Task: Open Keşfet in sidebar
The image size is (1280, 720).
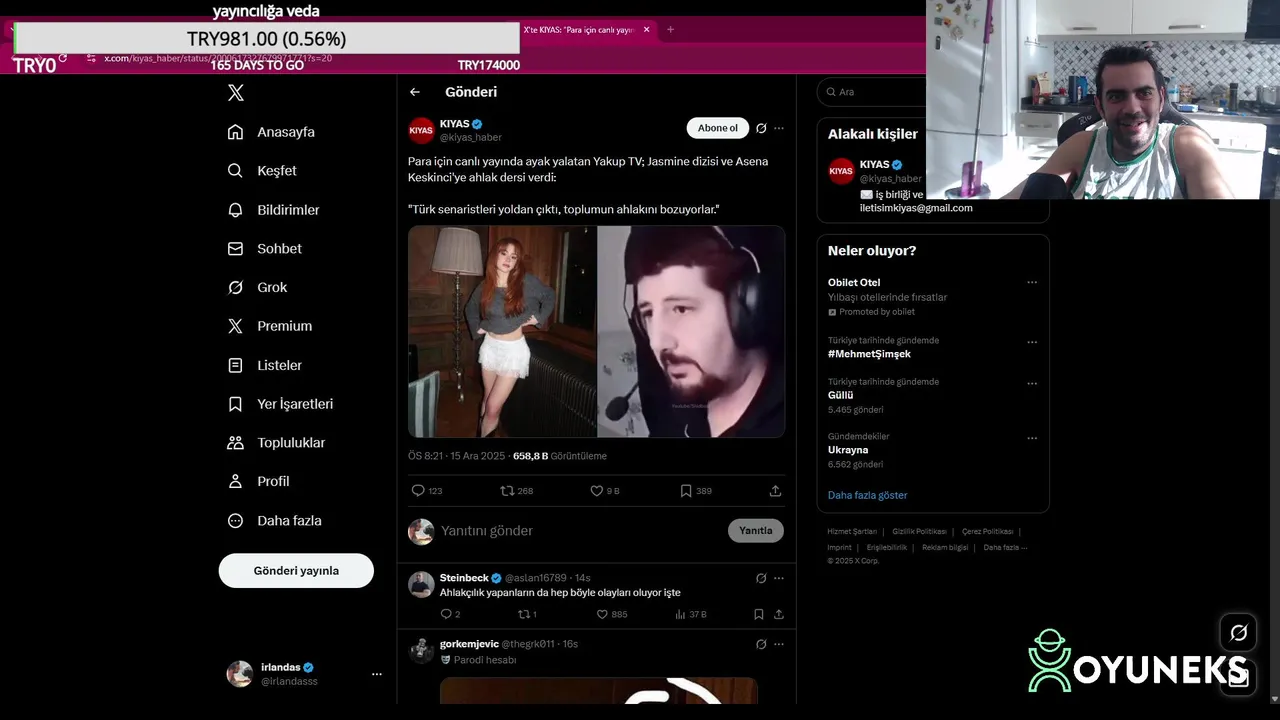Action: 262,171
